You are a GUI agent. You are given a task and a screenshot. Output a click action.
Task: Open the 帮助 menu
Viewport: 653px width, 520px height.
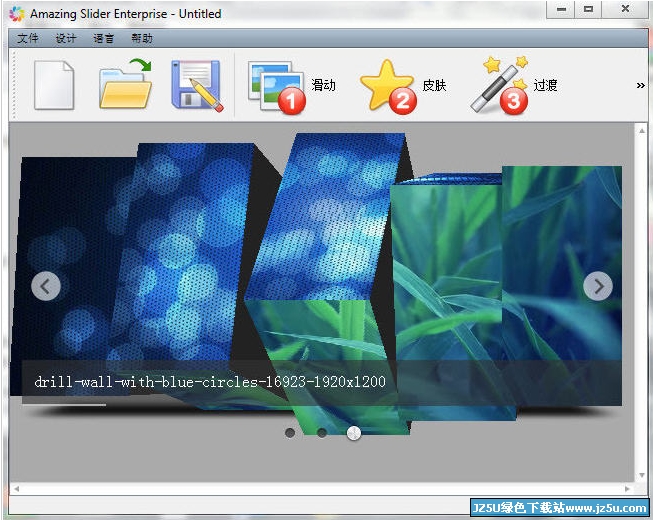pos(142,39)
